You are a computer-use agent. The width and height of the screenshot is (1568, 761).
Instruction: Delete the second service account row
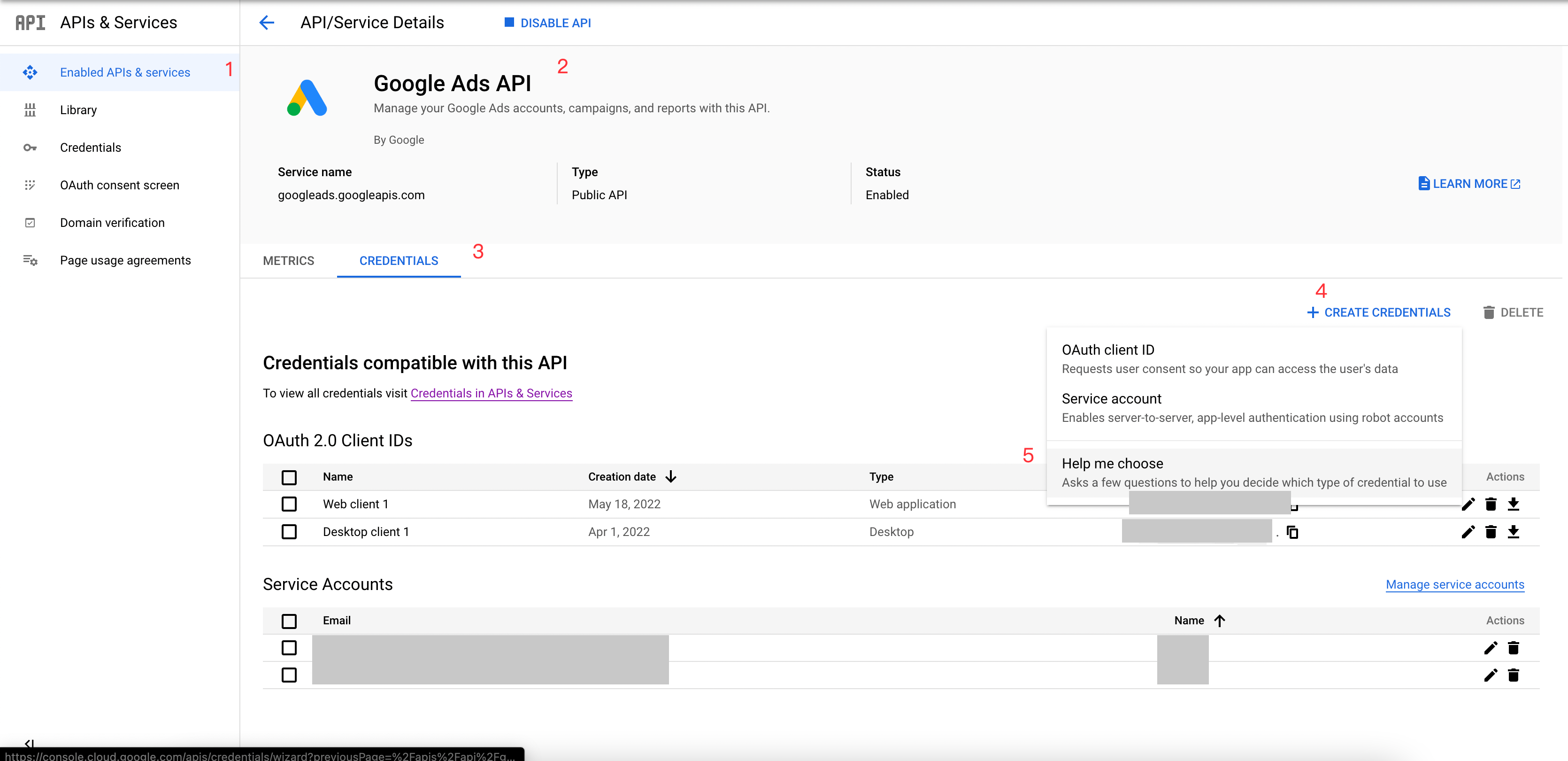point(1513,675)
